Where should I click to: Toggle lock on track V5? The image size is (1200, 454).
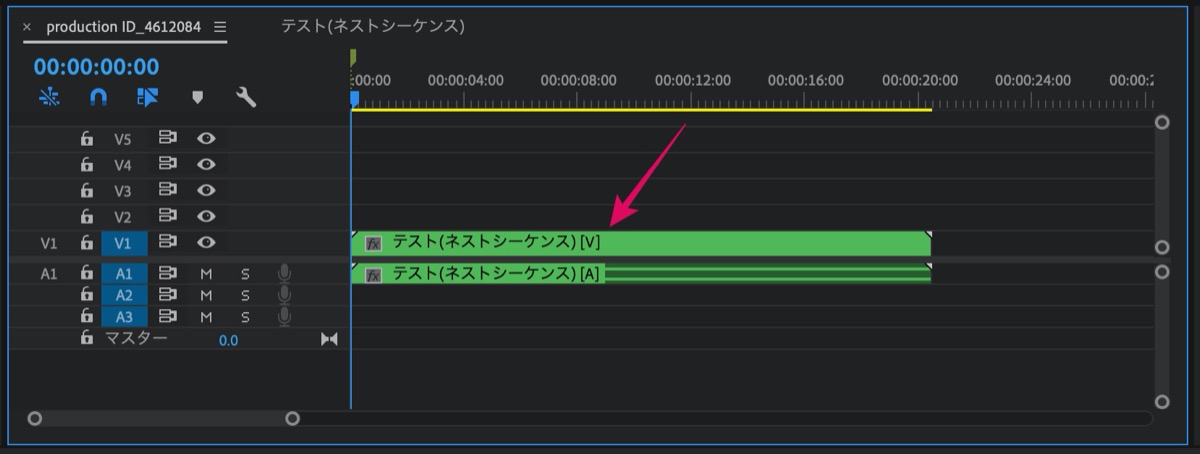click(x=87, y=139)
